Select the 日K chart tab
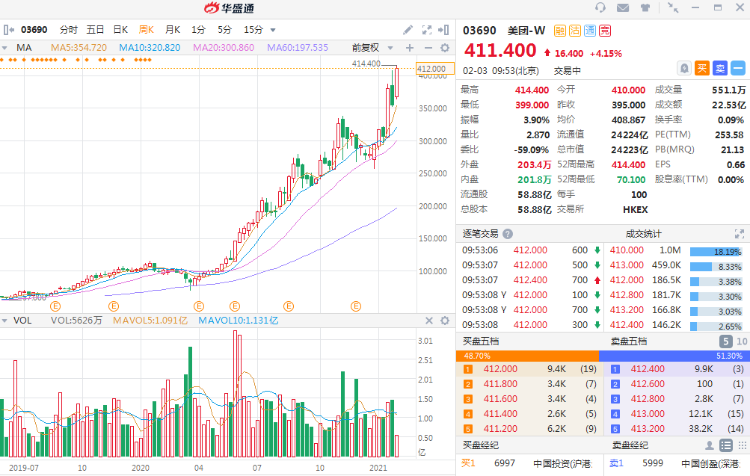 pos(120,30)
